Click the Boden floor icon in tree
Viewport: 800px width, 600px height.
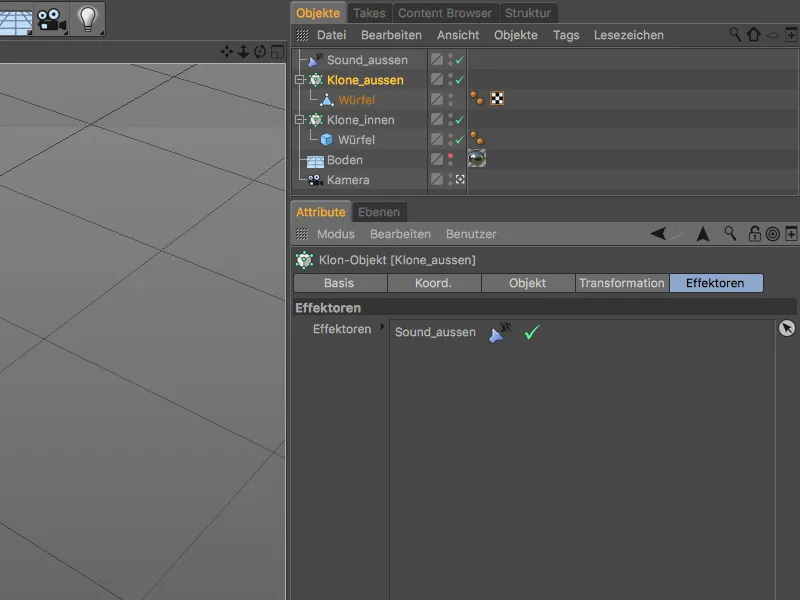click(315, 161)
